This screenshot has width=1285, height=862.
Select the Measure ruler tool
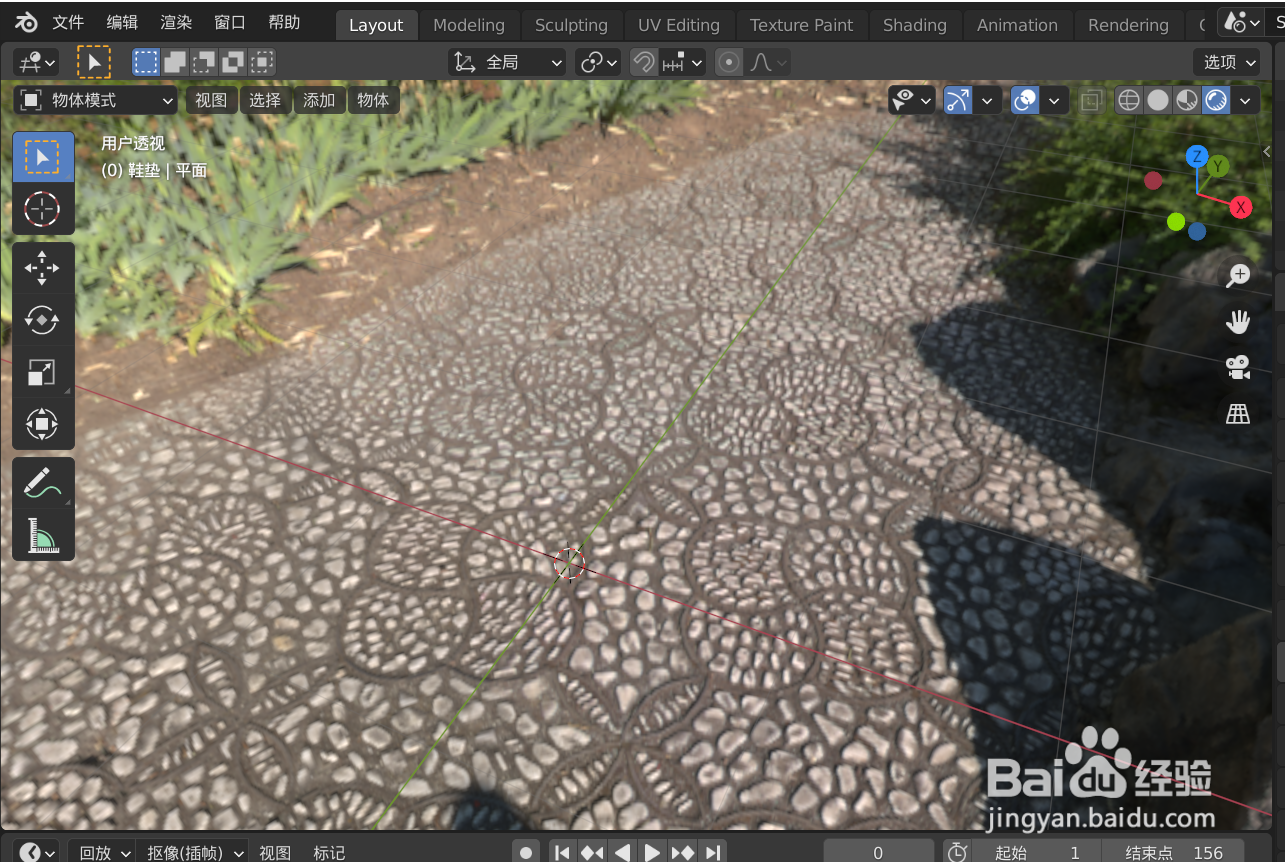pos(42,535)
